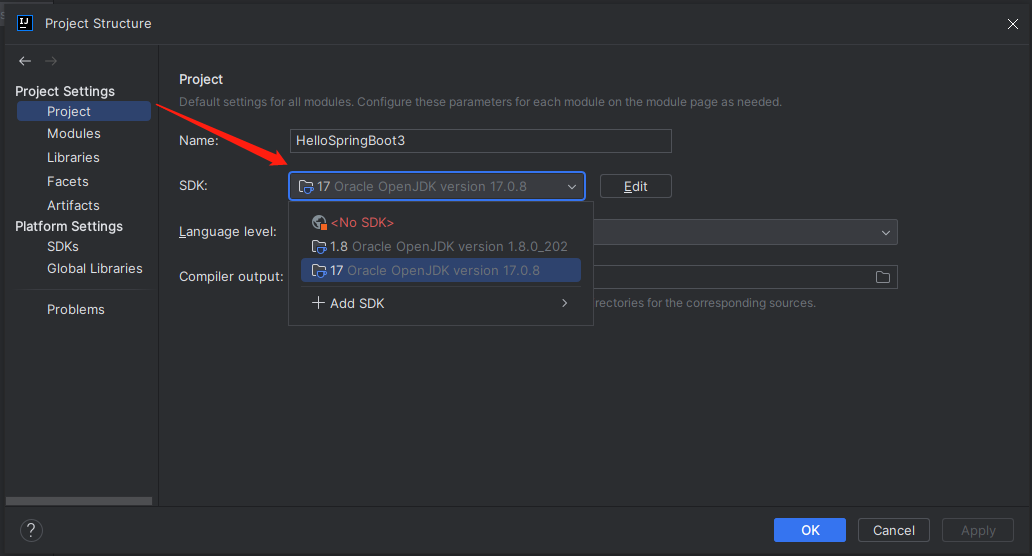Click the Project Settings heading
This screenshot has width=1032, height=556.
[65, 91]
